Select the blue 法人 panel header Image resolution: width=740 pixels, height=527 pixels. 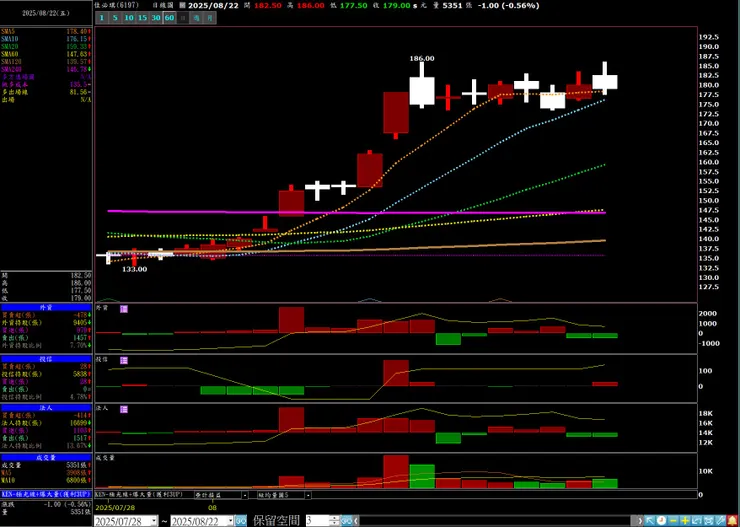point(46,408)
